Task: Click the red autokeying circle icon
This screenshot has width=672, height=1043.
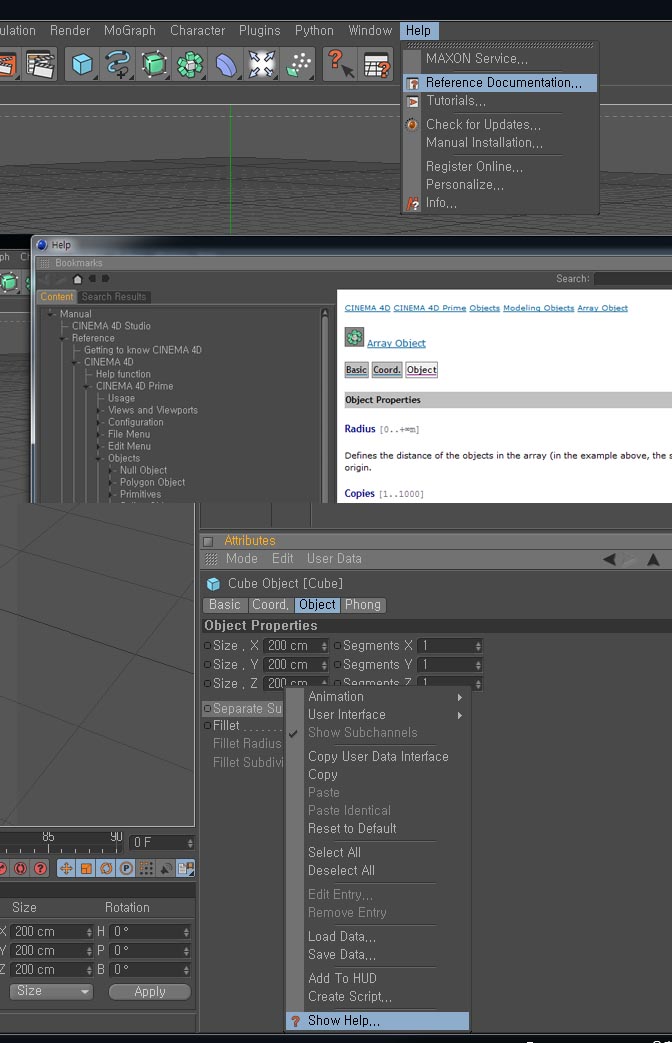Action: pos(21,868)
